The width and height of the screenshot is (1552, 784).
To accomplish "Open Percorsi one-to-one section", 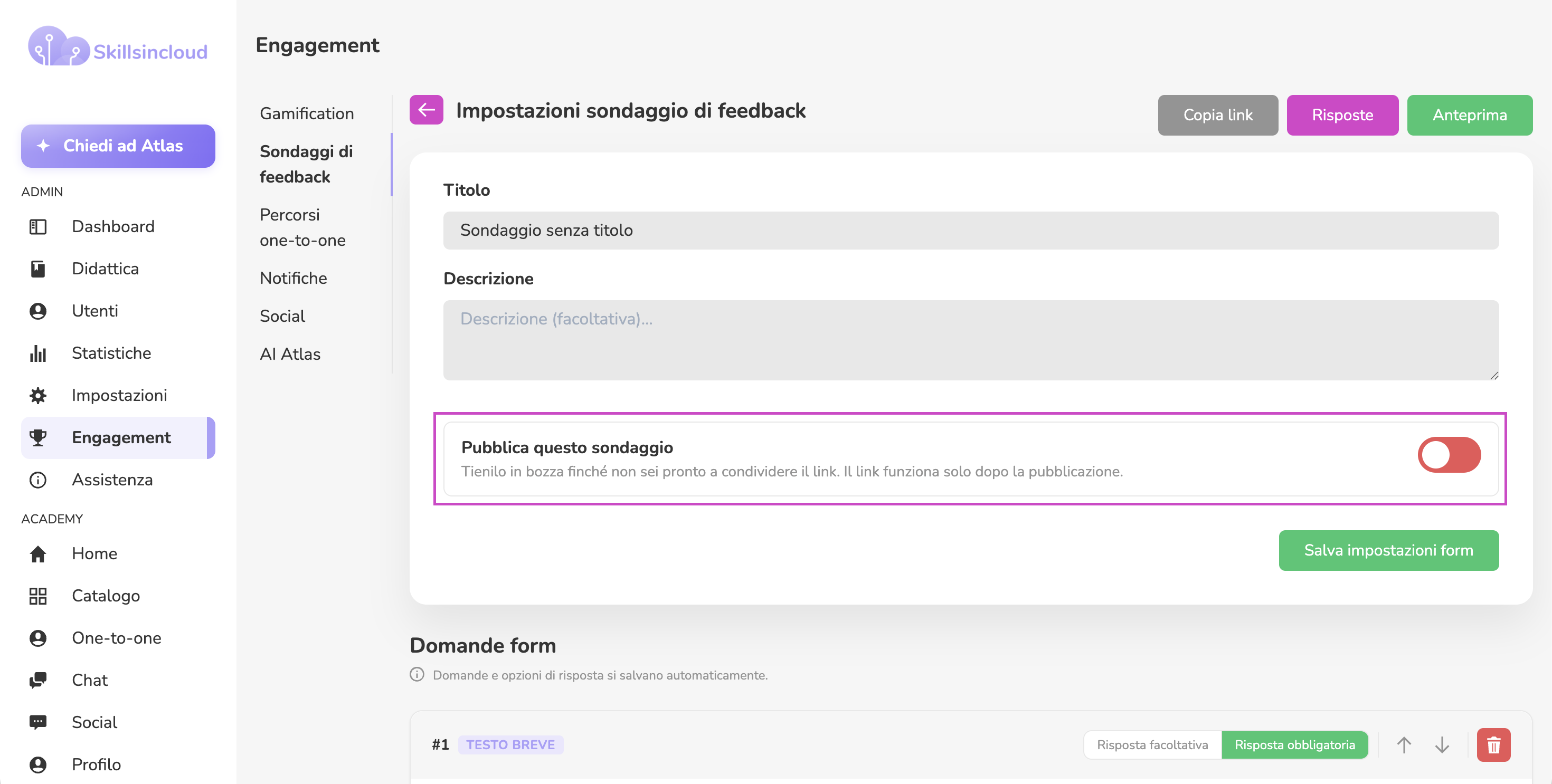I will [x=302, y=227].
